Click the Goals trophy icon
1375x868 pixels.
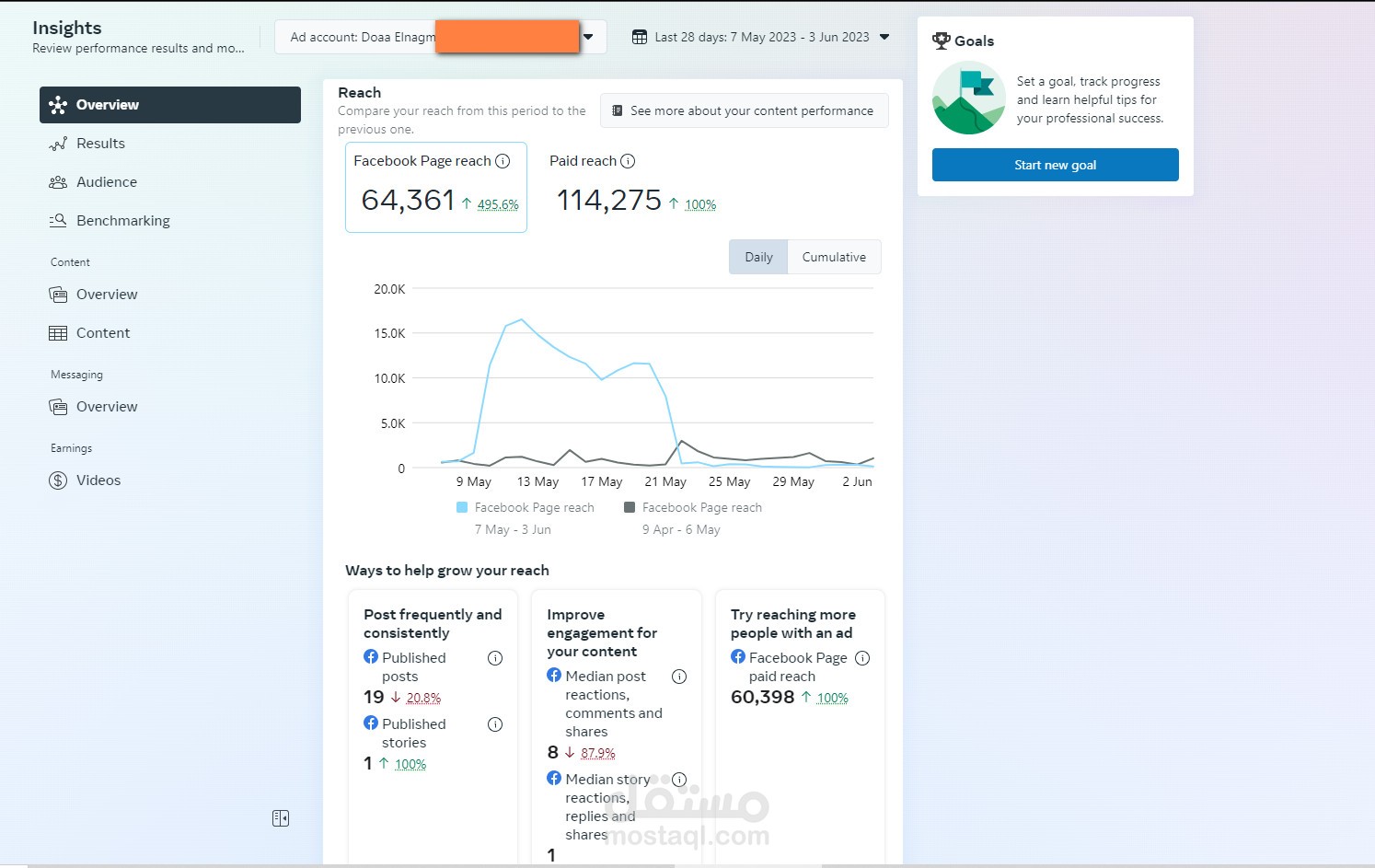click(x=942, y=41)
